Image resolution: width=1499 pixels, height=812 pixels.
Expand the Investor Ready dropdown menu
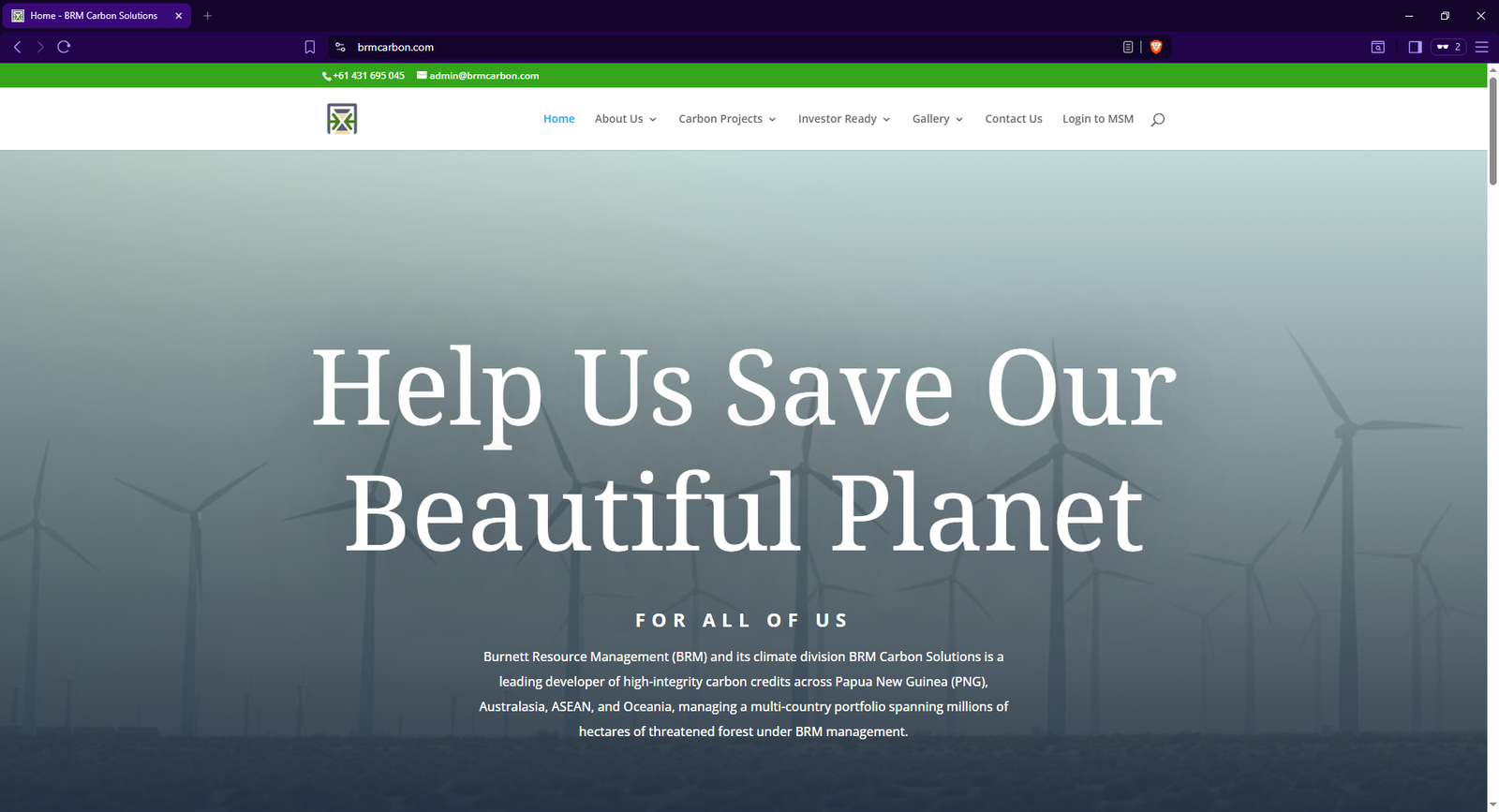844,119
